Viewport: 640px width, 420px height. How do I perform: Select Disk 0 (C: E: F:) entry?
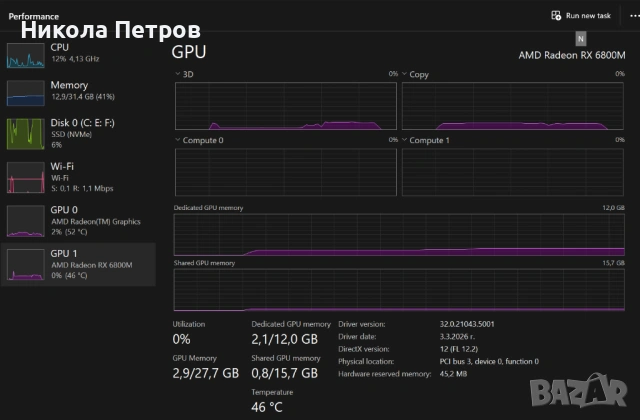[78, 133]
